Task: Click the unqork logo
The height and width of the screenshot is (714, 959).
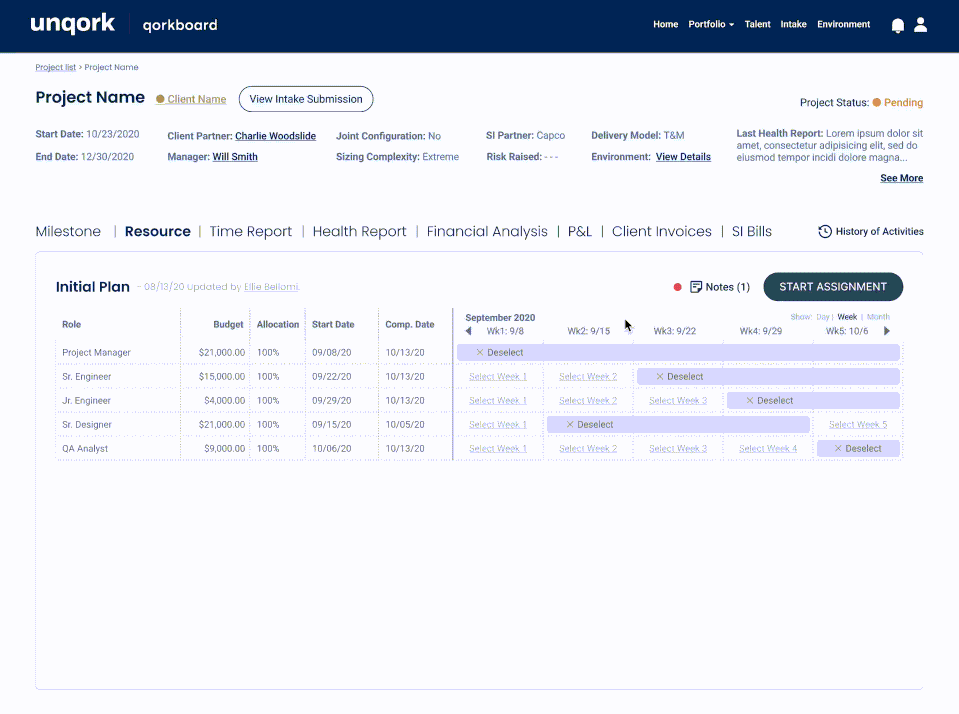Action: (73, 24)
